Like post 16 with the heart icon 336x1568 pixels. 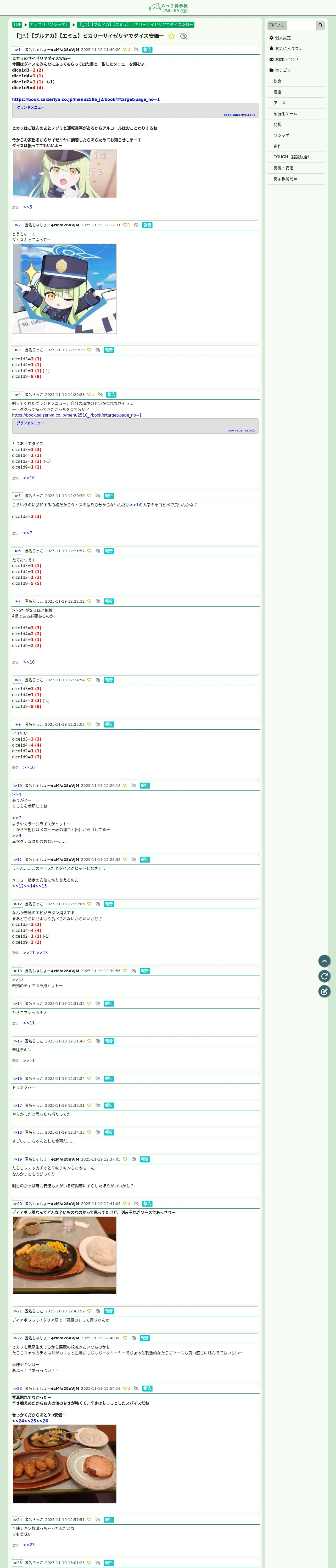(89, 1079)
